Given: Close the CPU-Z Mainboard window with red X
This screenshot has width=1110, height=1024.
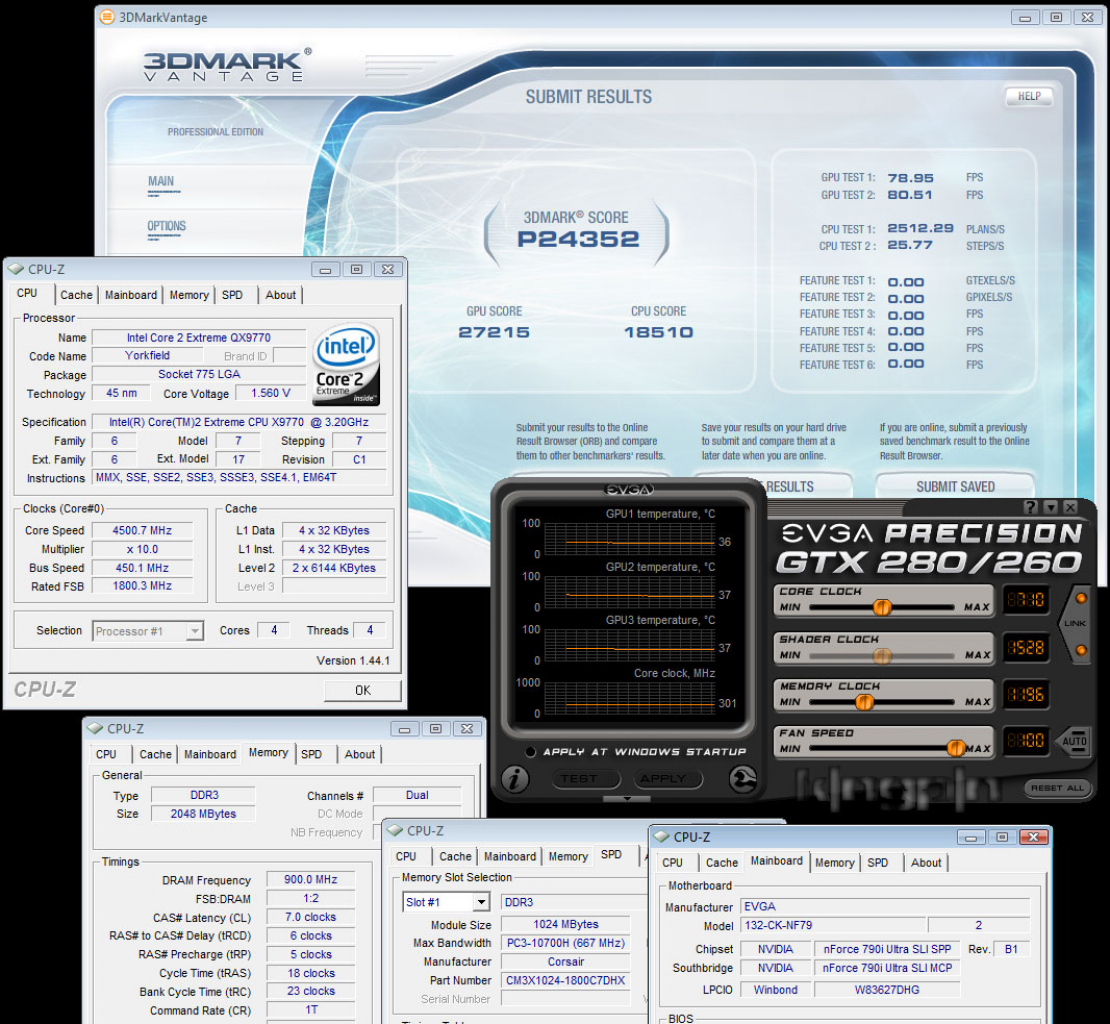Looking at the screenshot, I should click(1033, 837).
